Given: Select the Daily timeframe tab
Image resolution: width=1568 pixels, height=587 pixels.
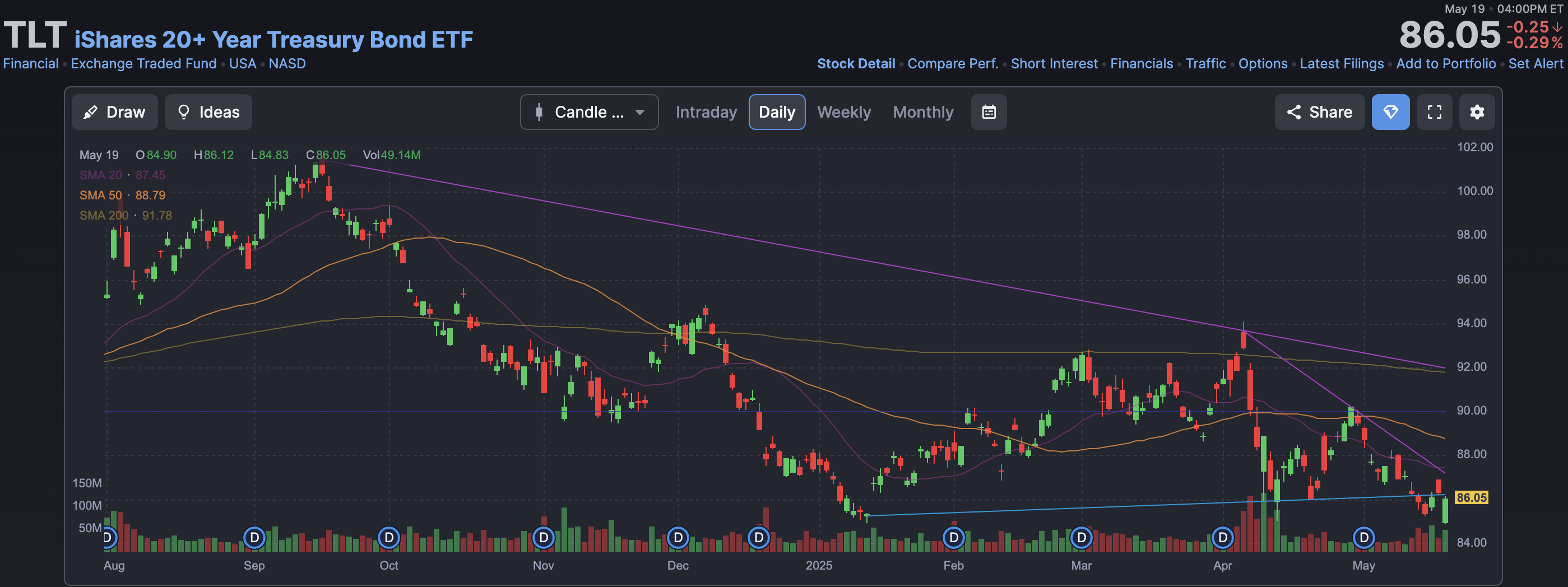Looking at the screenshot, I should 777,112.
